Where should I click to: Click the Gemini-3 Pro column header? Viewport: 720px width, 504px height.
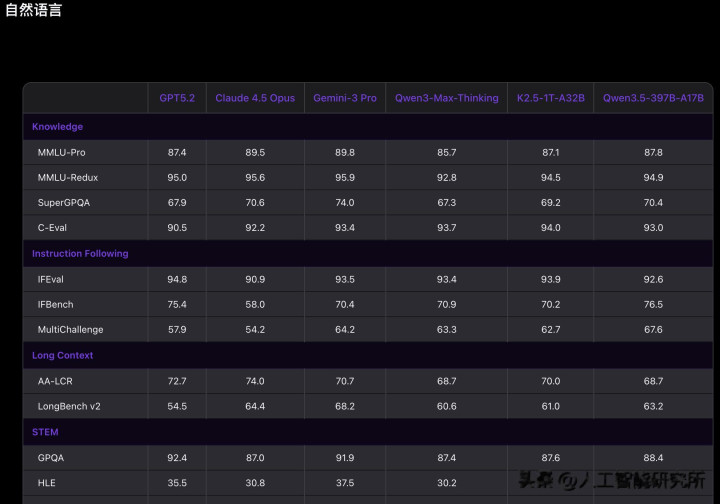(x=345, y=98)
